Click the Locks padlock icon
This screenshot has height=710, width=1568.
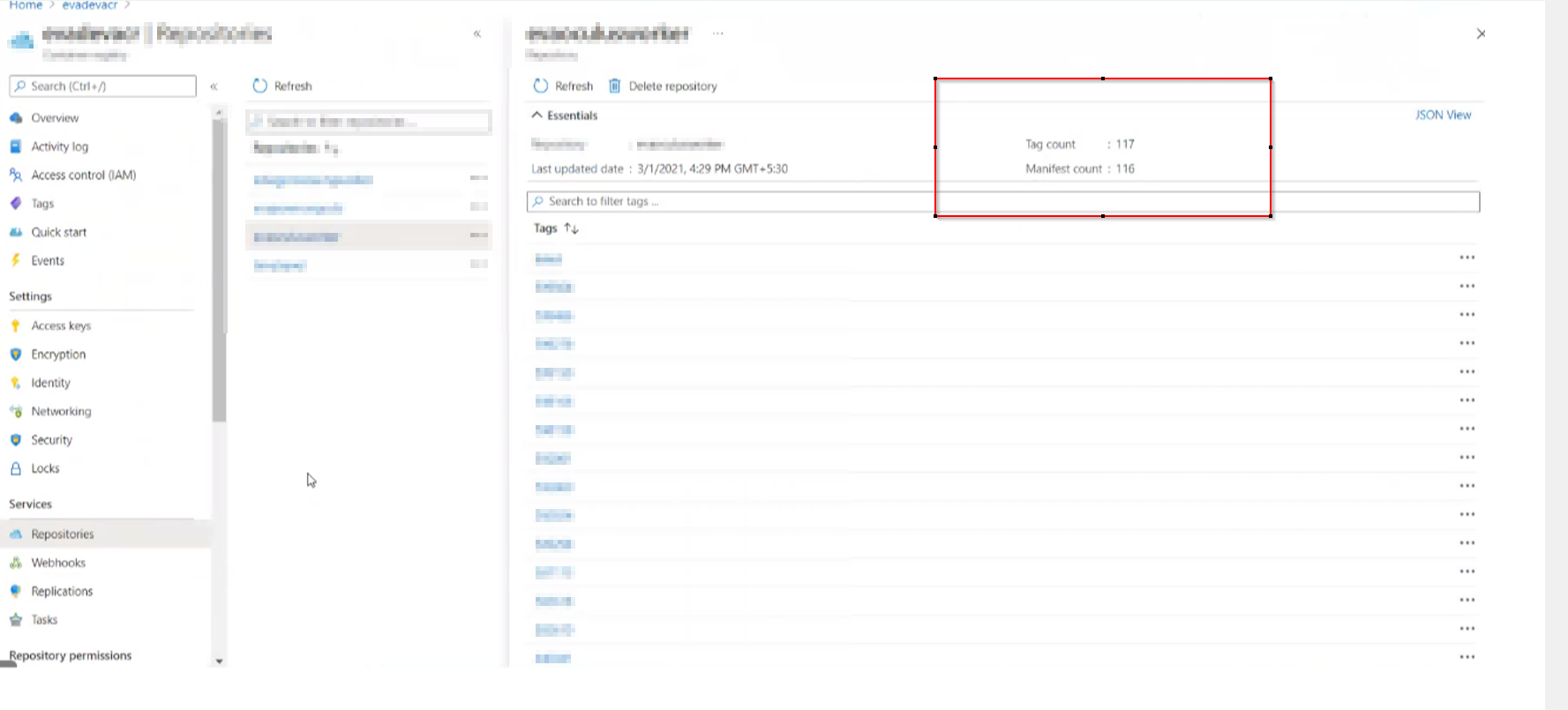[16, 468]
